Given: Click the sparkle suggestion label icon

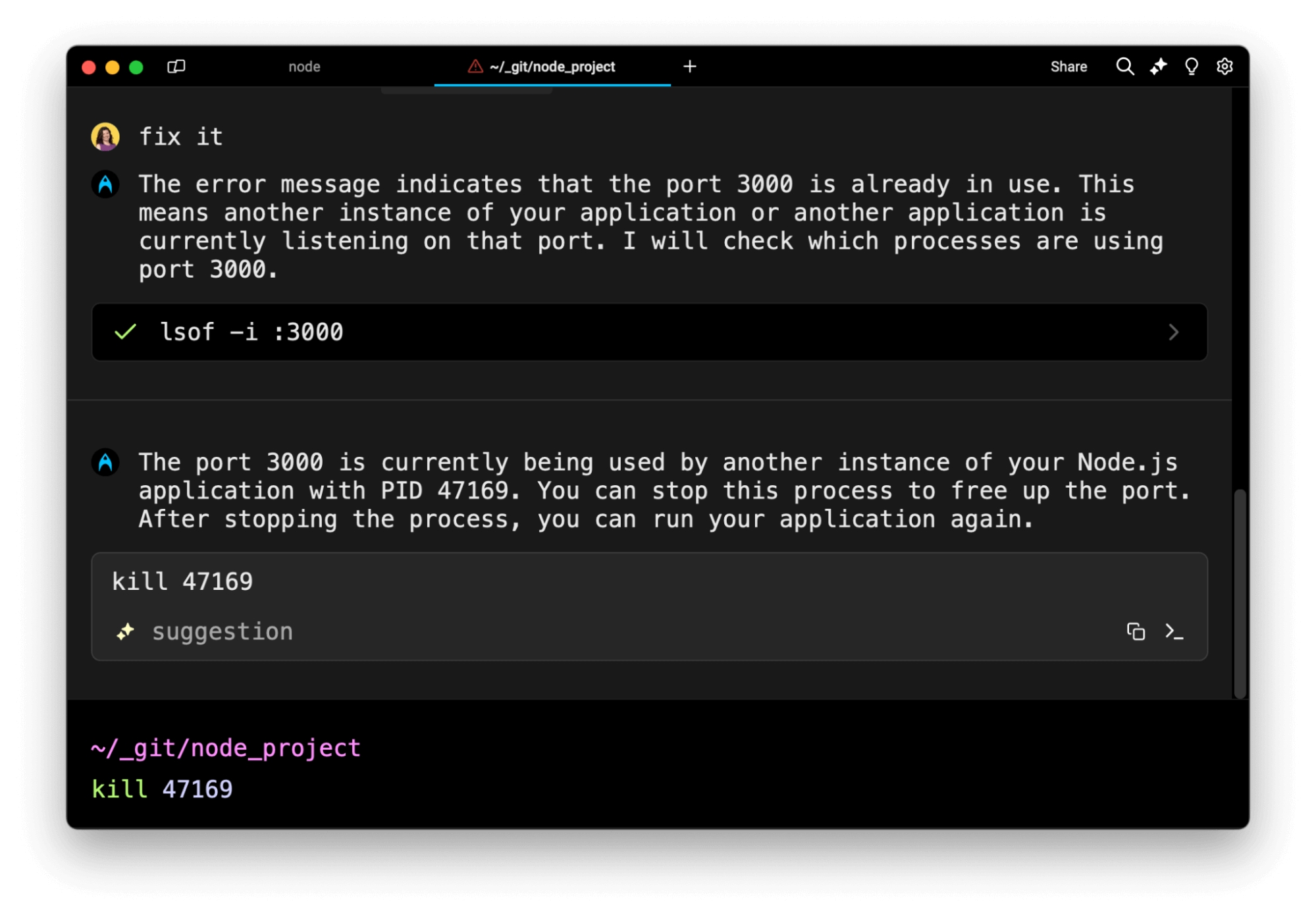Looking at the screenshot, I should pos(125,632).
